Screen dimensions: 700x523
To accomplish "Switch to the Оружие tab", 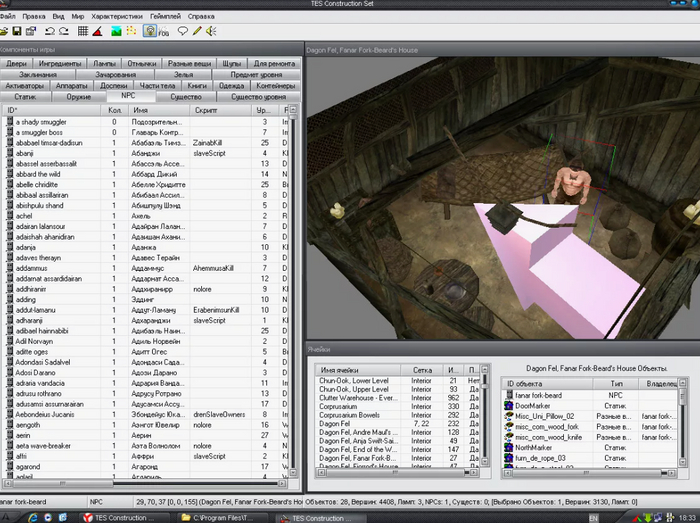I will point(77,97).
